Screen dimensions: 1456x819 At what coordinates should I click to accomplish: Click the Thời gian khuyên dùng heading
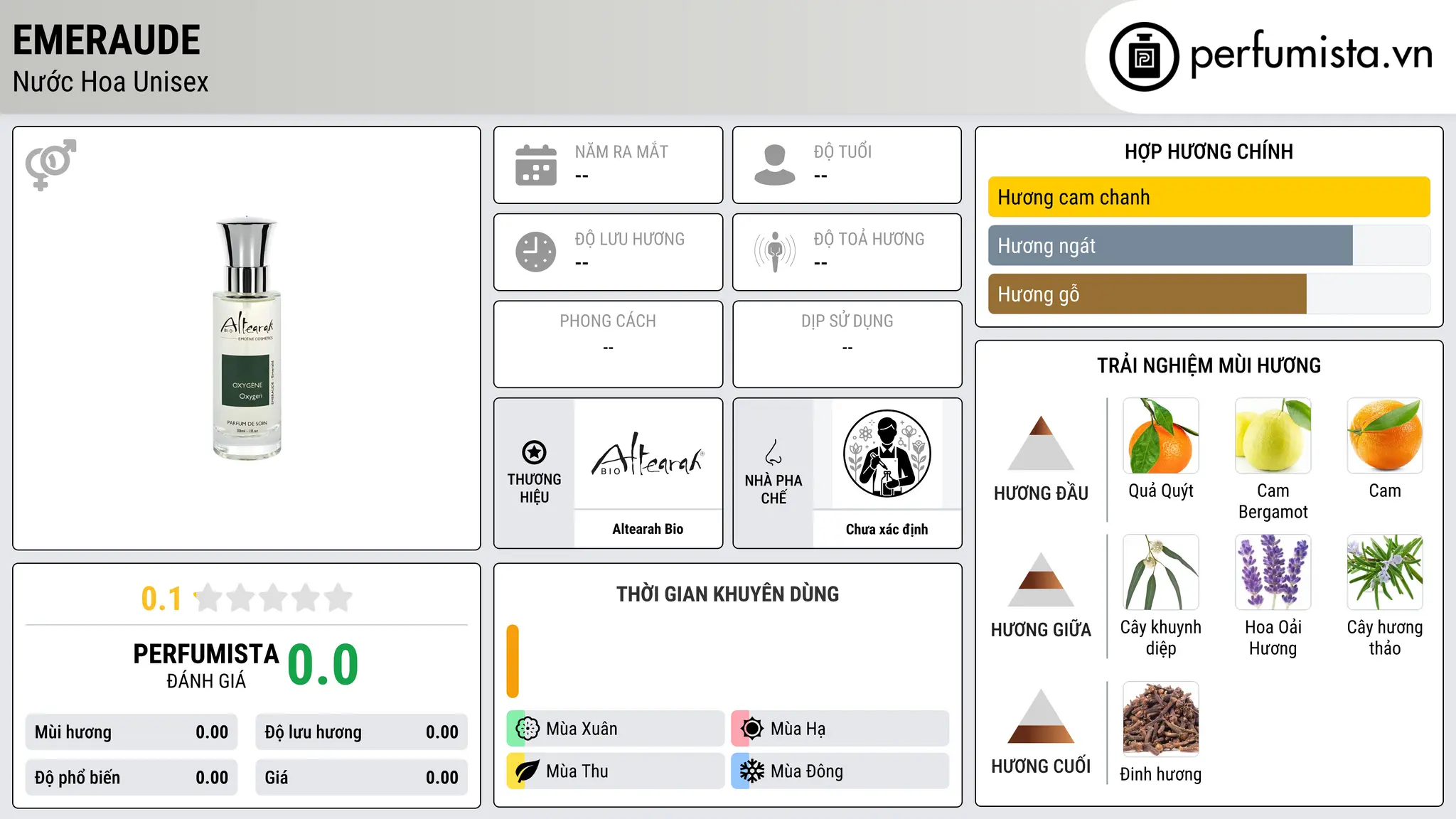point(727,594)
